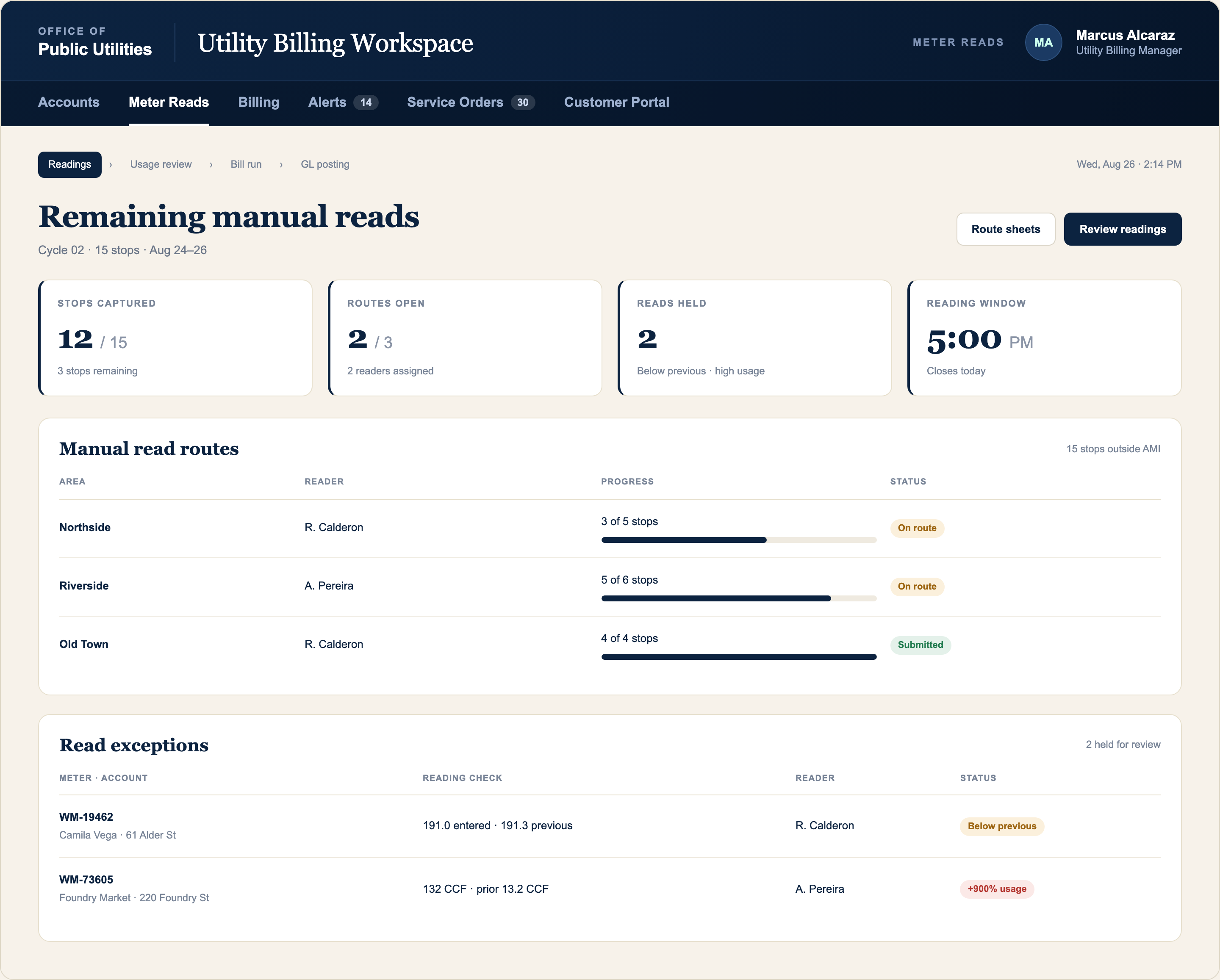The width and height of the screenshot is (1220, 980).
Task: Jump to the GL posting step
Action: pyautogui.click(x=325, y=164)
